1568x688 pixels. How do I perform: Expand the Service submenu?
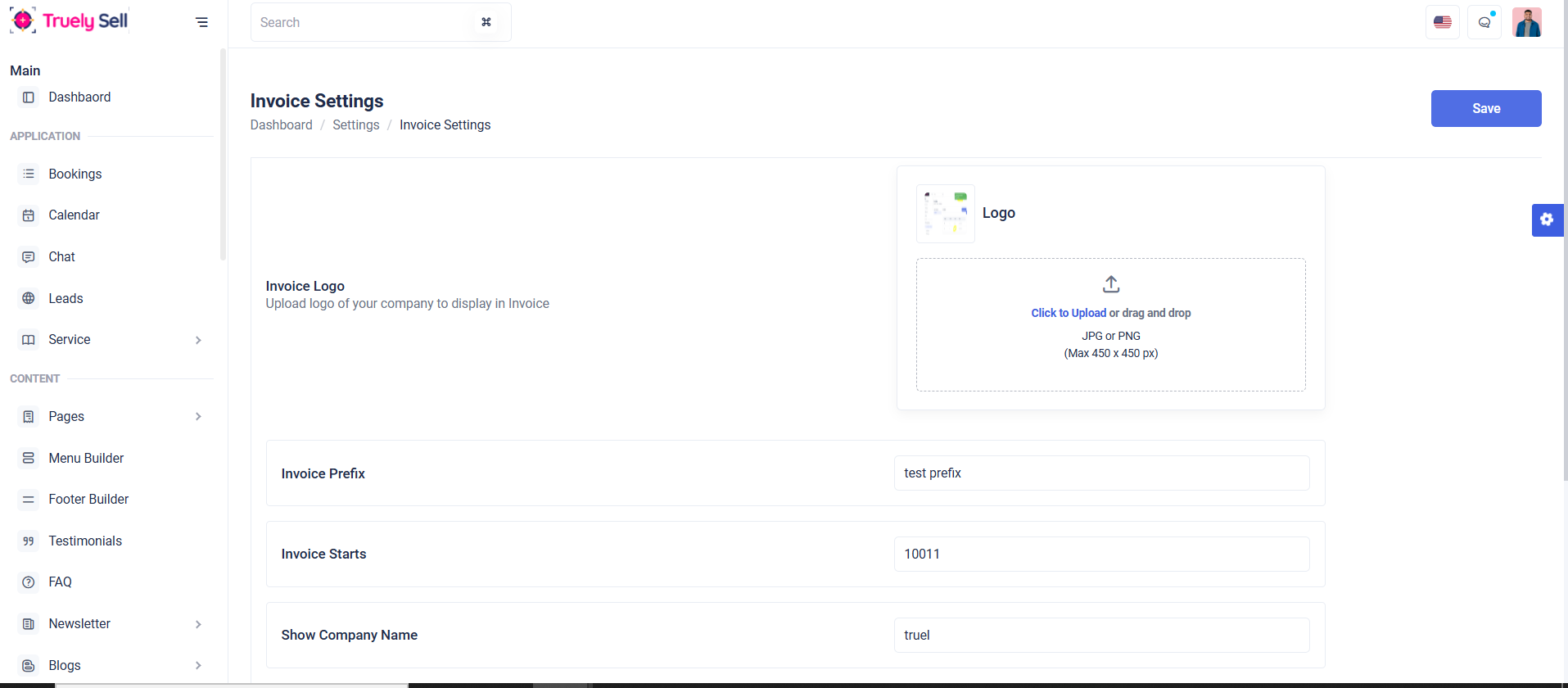[198, 340]
